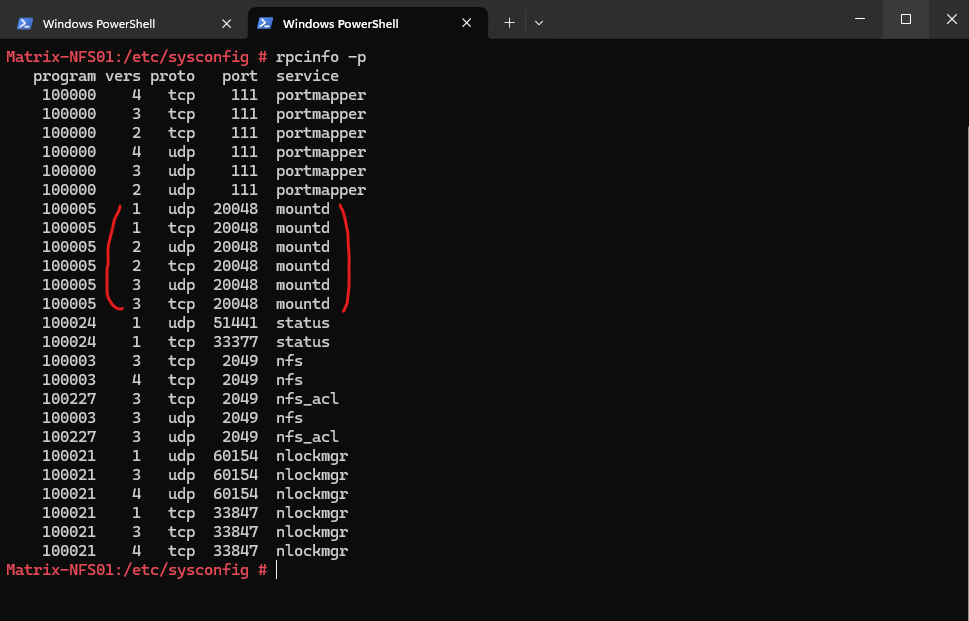Click the nfs_acl entry on tcp row
969x621 pixels.
point(307,399)
